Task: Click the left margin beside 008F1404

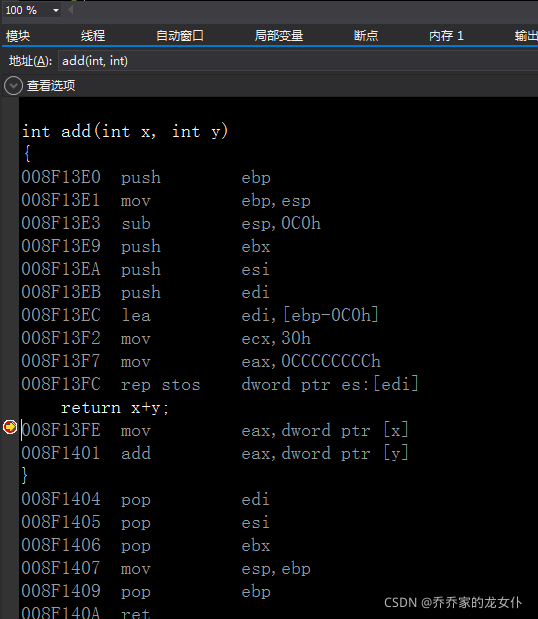Action: [10, 499]
